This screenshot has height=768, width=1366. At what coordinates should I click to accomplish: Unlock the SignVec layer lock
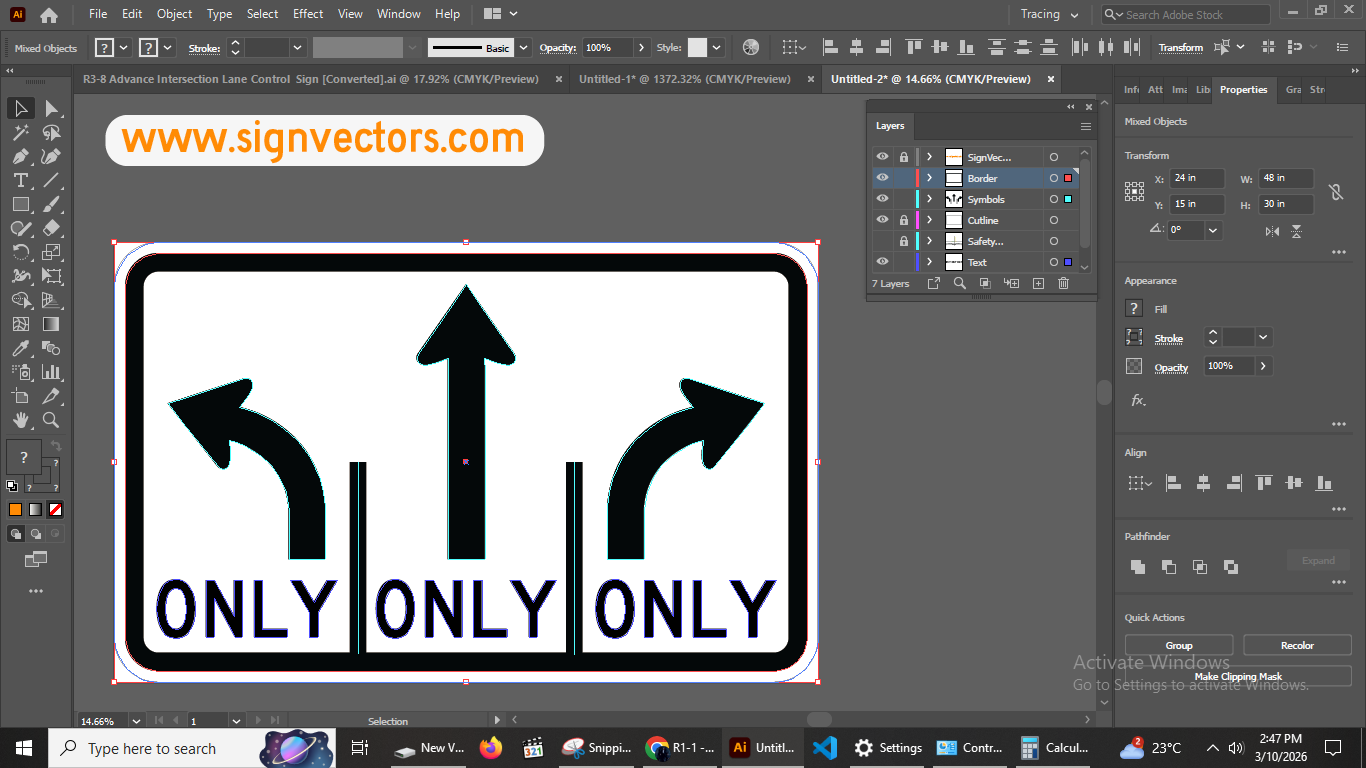[904, 157]
